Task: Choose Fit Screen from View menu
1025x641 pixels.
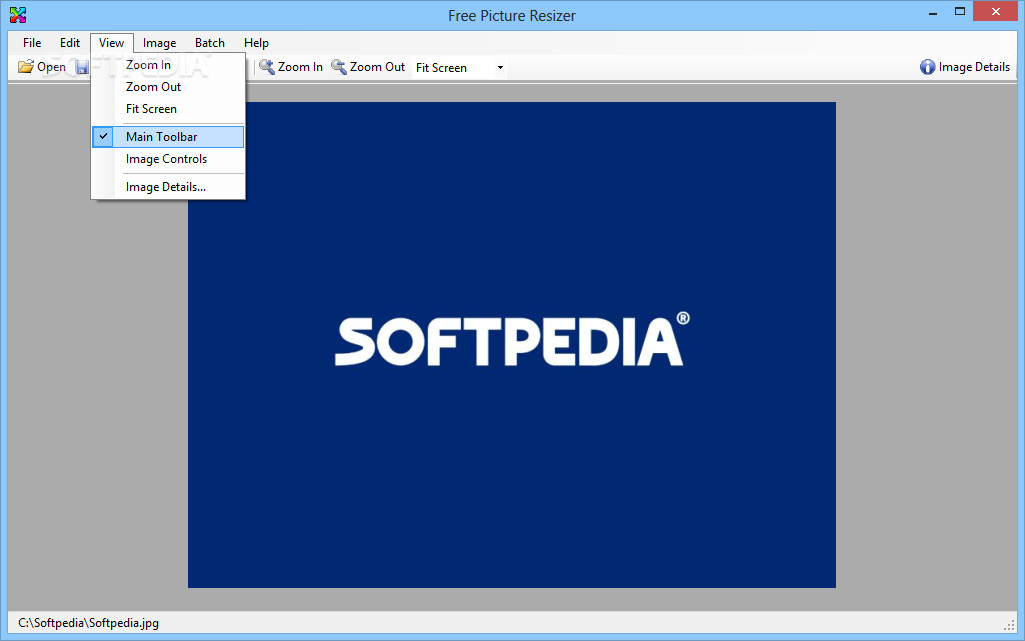Action: pyautogui.click(x=168, y=108)
